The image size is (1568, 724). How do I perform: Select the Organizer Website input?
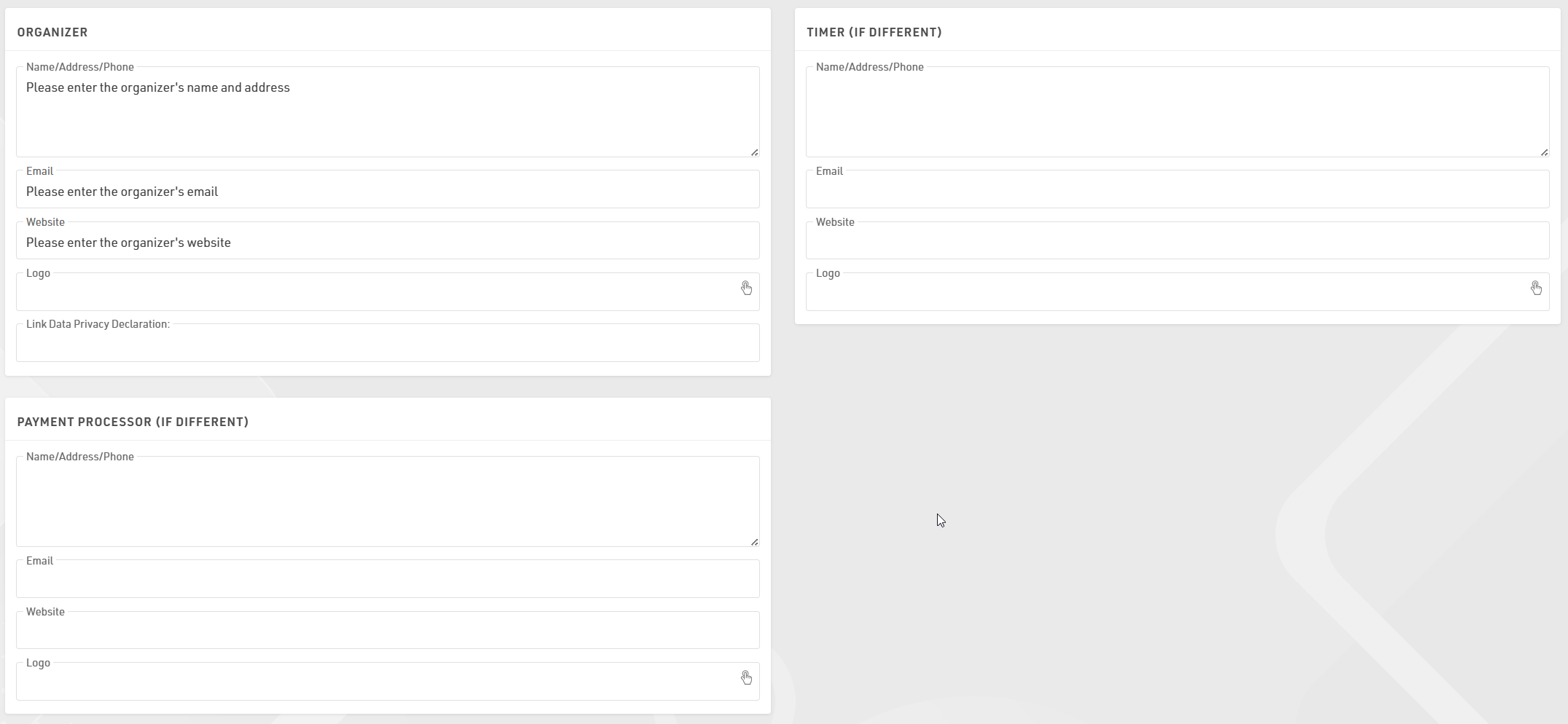click(x=386, y=243)
